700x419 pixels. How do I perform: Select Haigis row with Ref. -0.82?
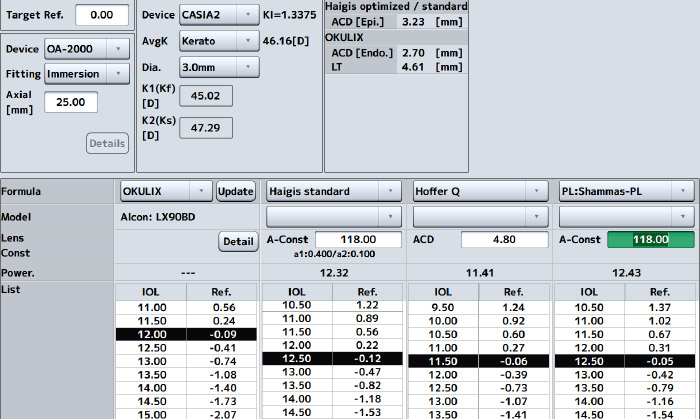coord(332,385)
